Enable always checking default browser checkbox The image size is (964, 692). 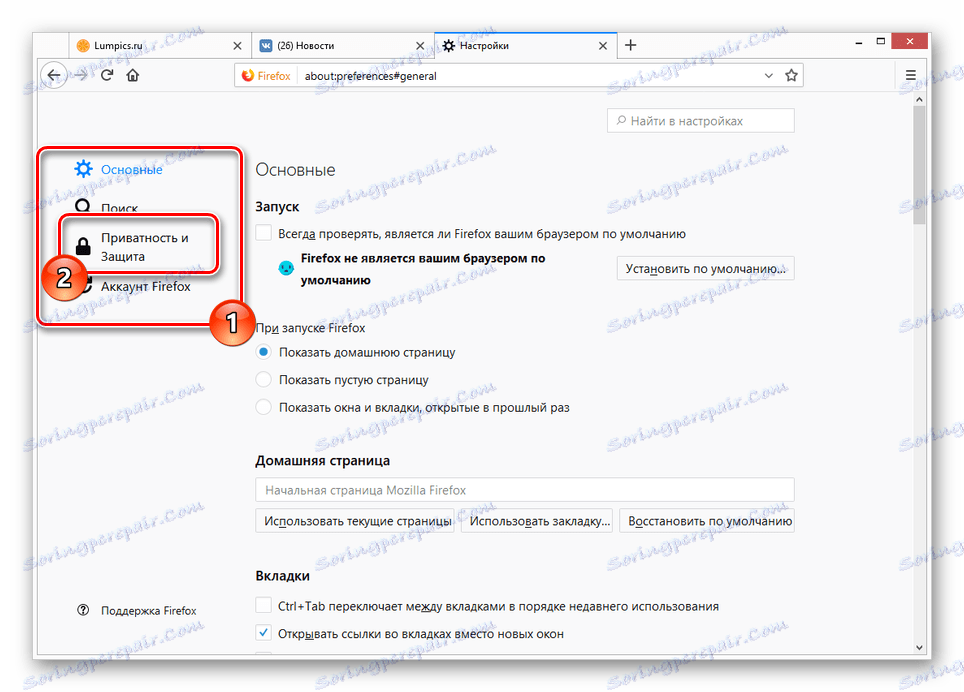coord(263,233)
